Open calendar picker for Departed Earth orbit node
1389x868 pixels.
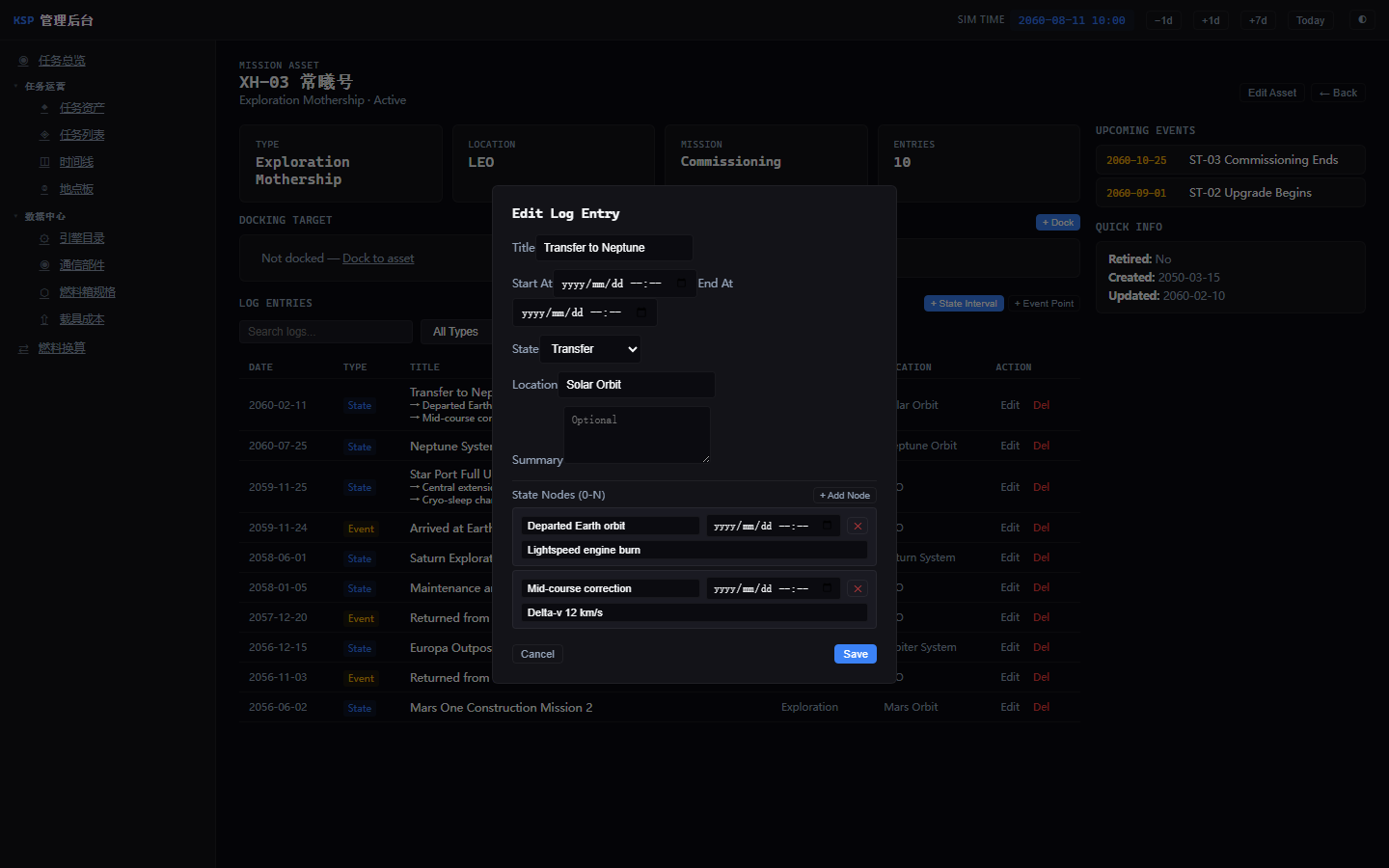point(827,526)
